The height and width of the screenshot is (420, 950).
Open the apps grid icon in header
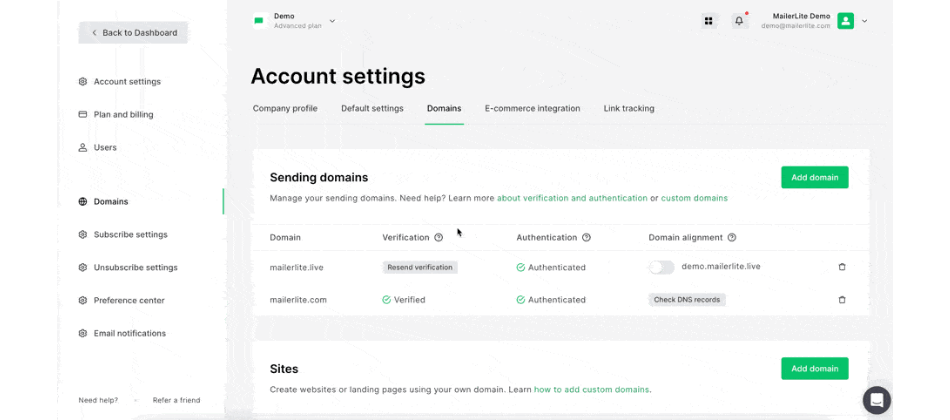pyautogui.click(x=708, y=21)
